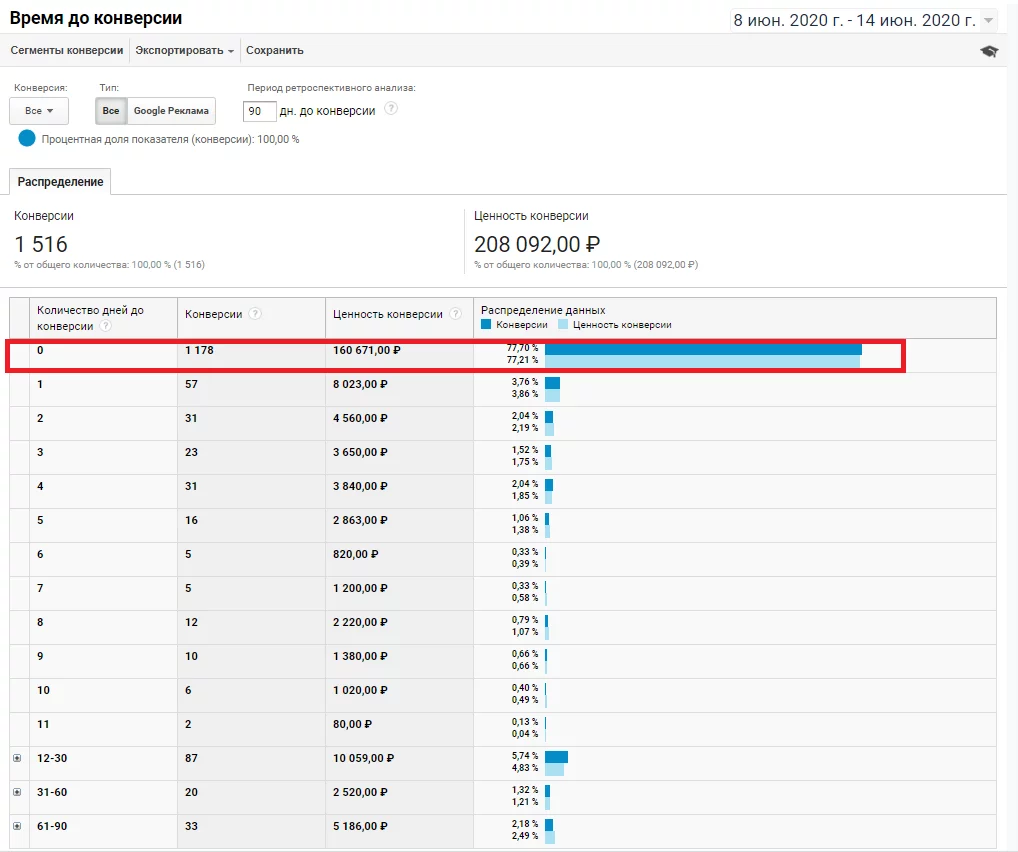This screenshot has height=852, width=1018.
Task: Click help icon beside Конверсии column header
Action: [255, 314]
